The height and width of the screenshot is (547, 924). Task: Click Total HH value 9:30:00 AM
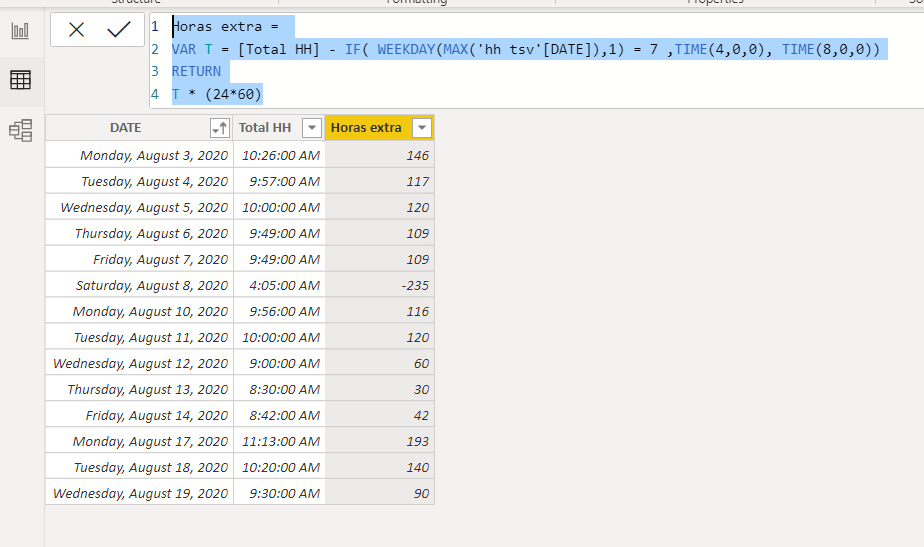(x=279, y=493)
